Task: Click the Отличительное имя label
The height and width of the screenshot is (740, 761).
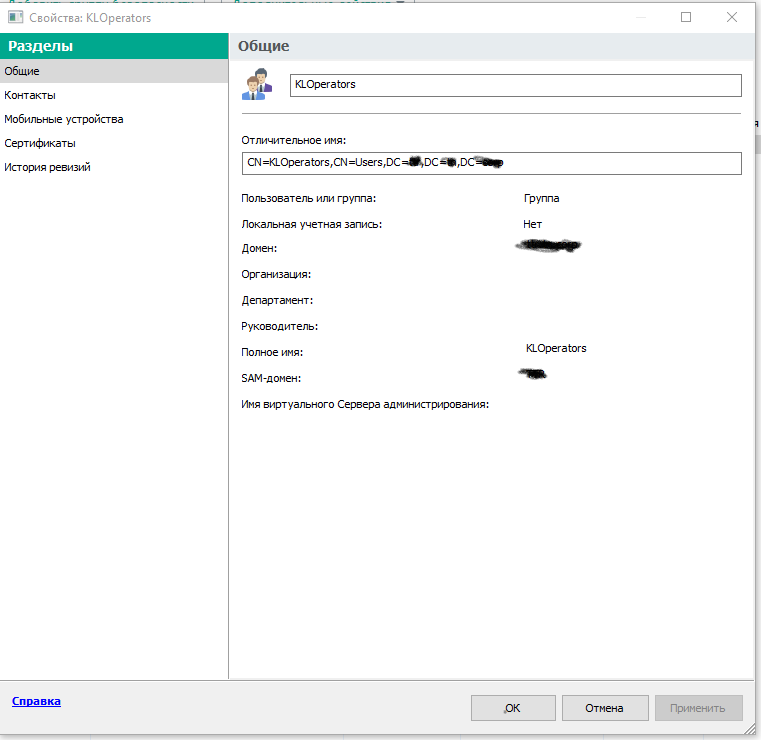Action: pyautogui.click(x=294, y=140)
